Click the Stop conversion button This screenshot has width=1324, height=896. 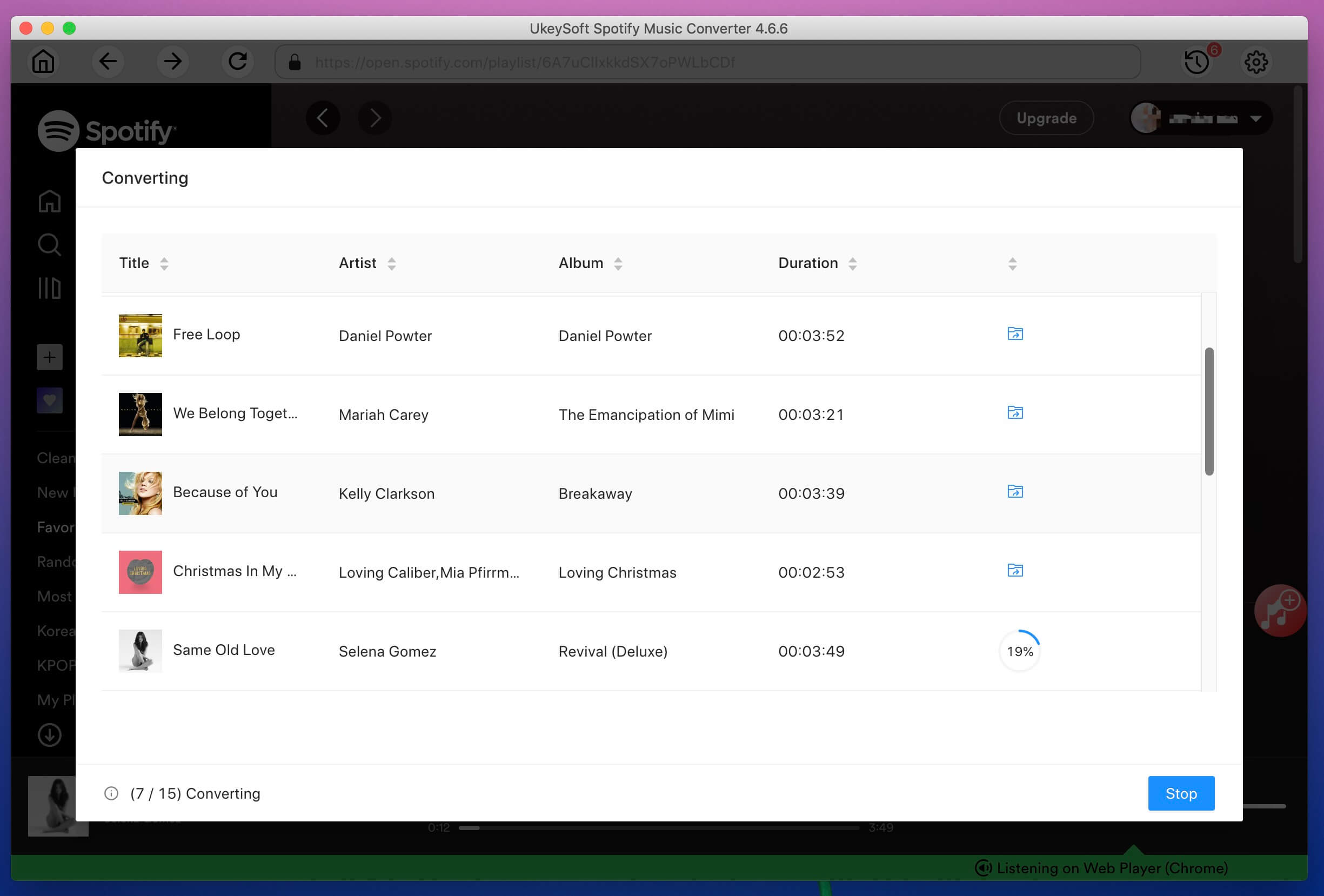point(1181,793)
